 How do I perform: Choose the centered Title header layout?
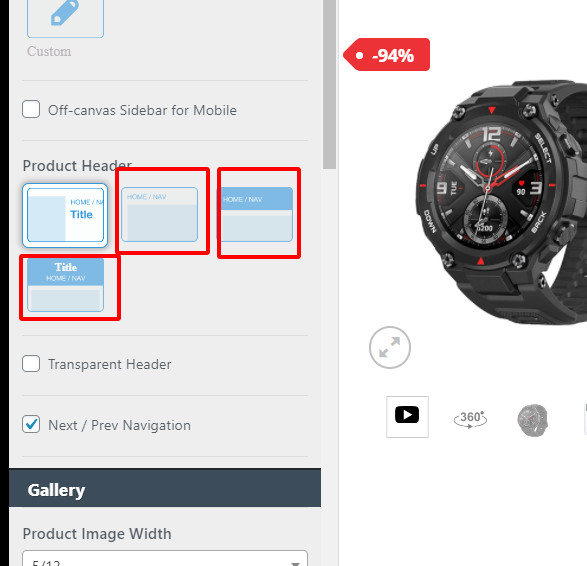[x=66, y=284]
